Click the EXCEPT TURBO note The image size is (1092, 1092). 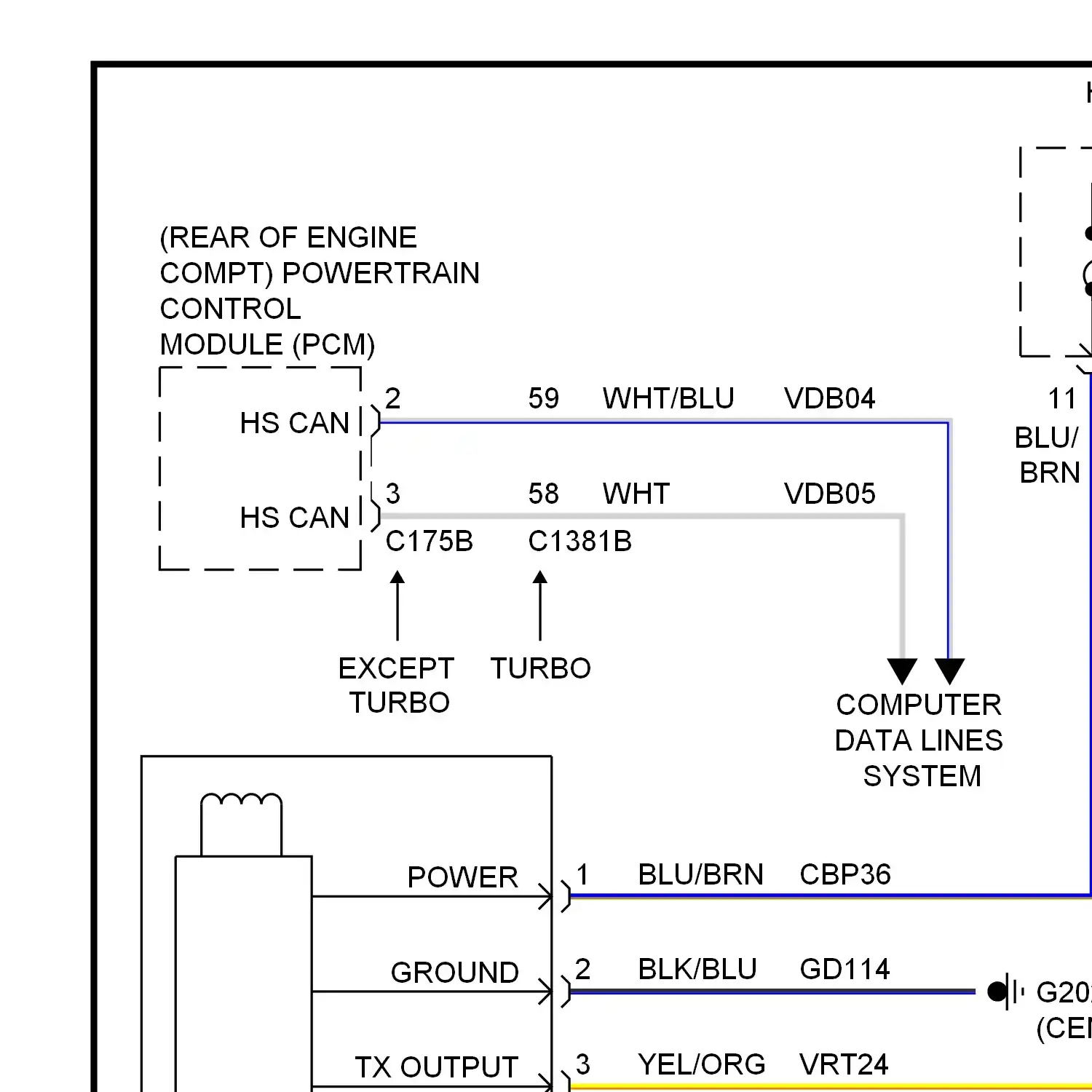(397, 685)
